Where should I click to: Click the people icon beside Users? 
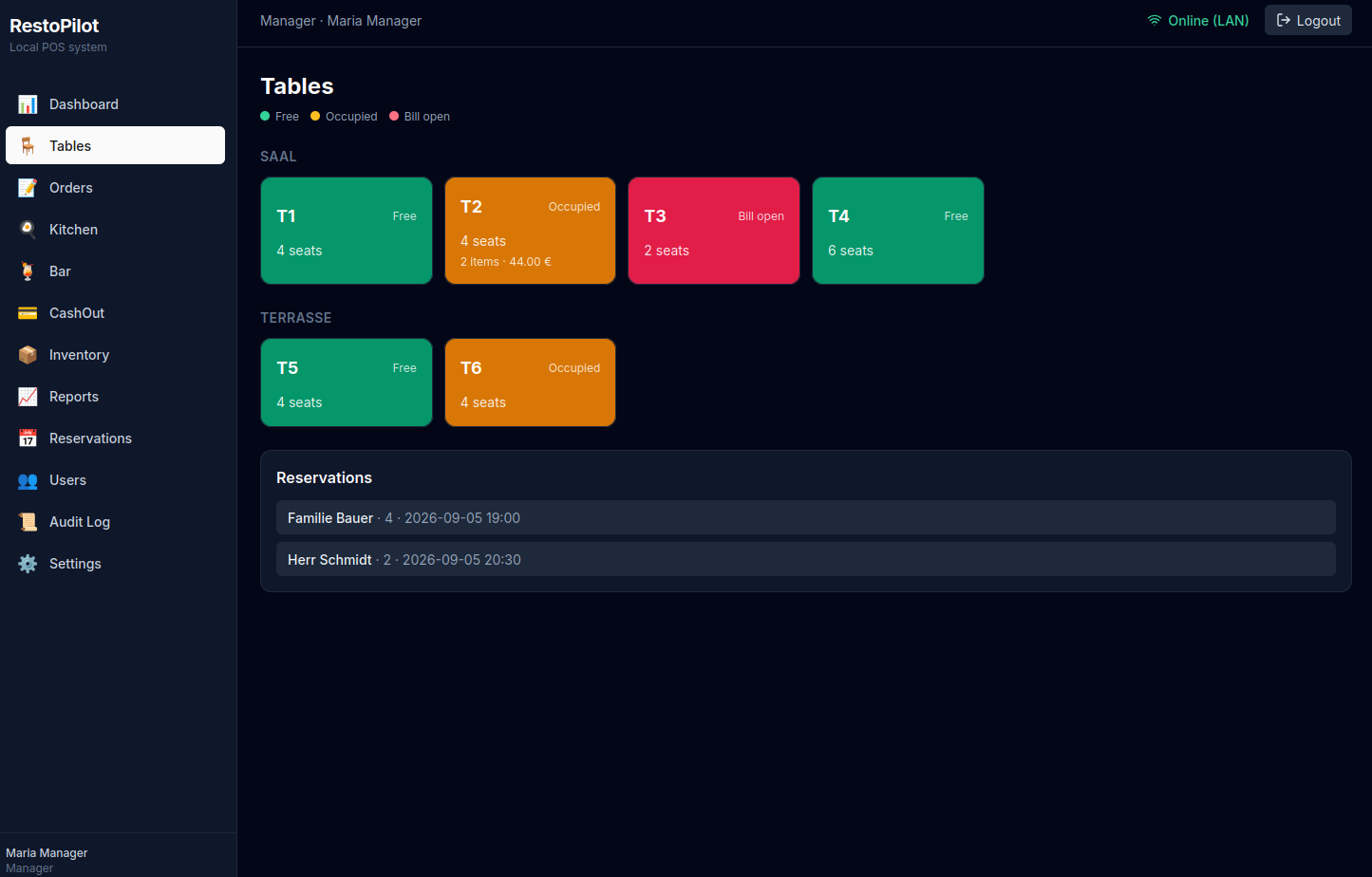pos(28,480)
